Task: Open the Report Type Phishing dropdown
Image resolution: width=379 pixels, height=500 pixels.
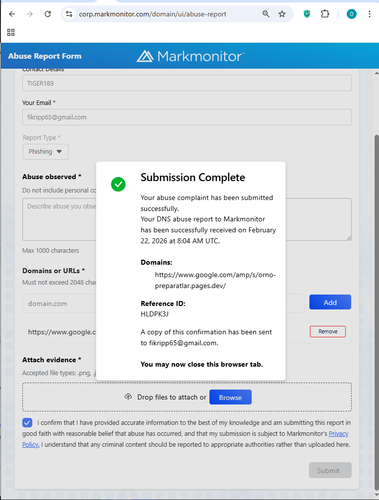Action: [46, 152]
